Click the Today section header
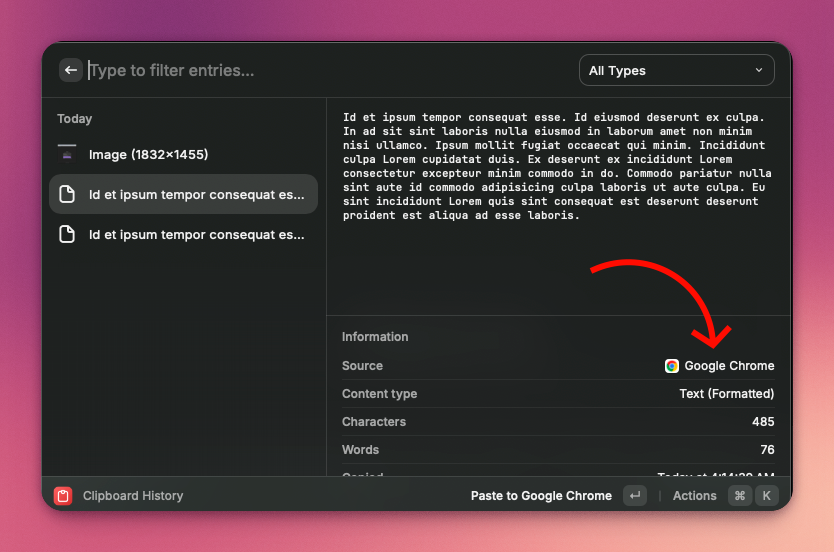Image resolution: width=834 pixels, height=552 pixels. (x=74, y=119)
